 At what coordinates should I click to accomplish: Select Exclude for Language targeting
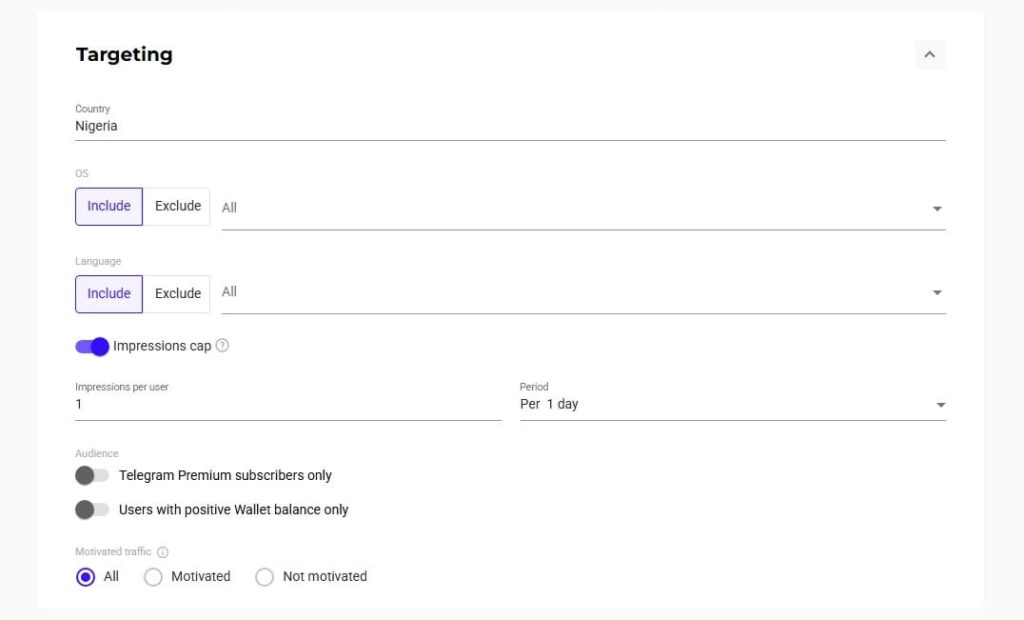(177, 294)
